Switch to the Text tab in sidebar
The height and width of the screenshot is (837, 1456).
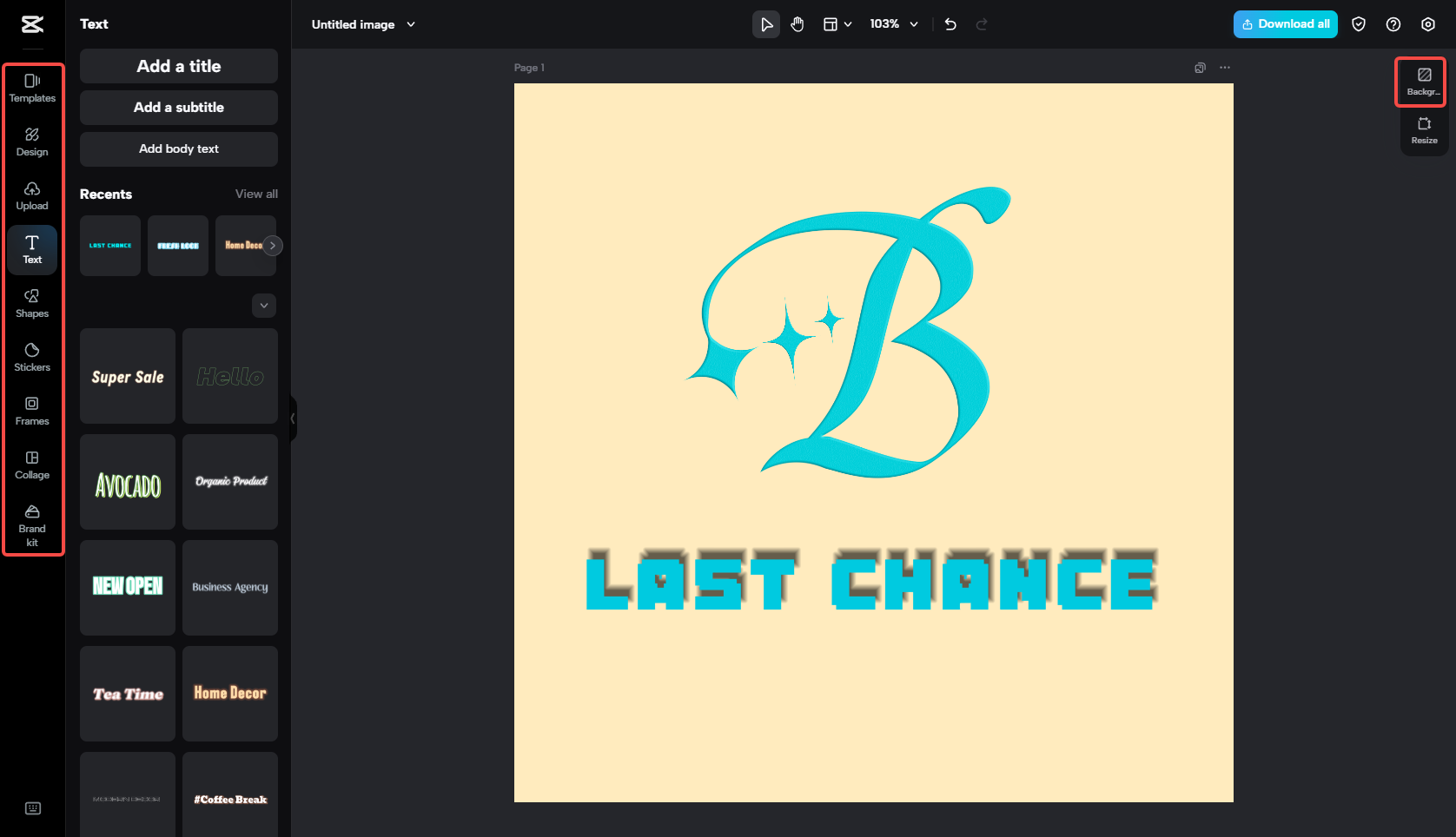32,249
